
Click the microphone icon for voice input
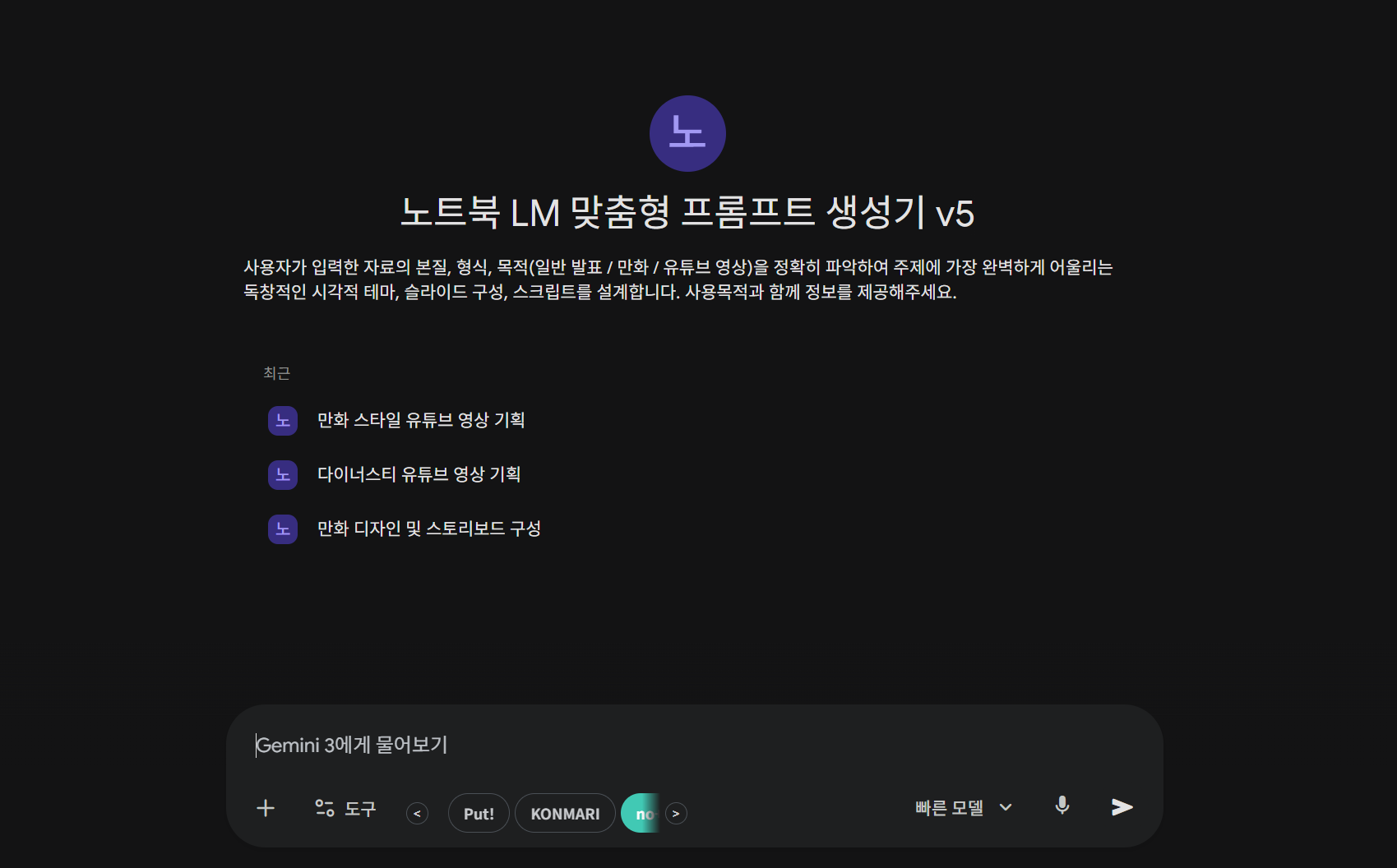[x=1062, y=807]
